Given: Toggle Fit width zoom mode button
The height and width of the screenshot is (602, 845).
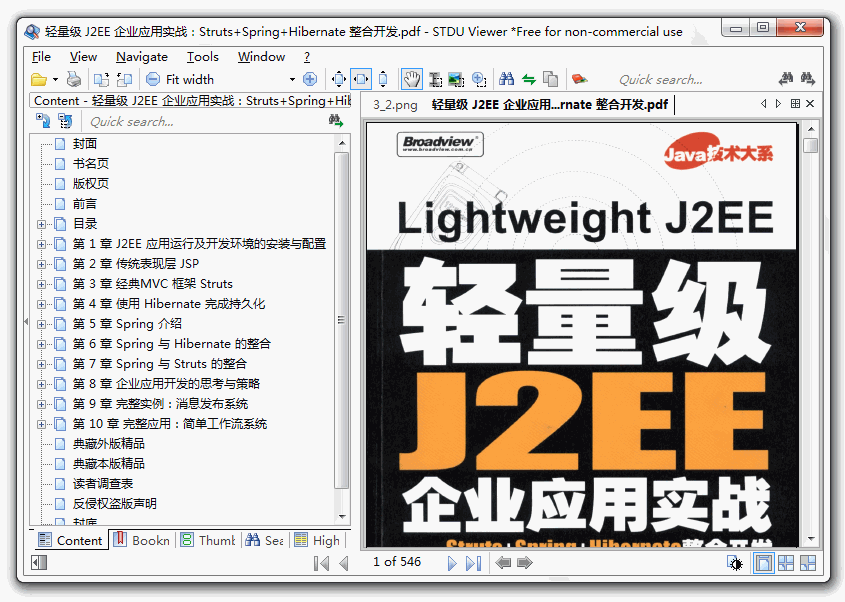Looking at the screenshot, I should pyautogui.click(x=361, y=80).
